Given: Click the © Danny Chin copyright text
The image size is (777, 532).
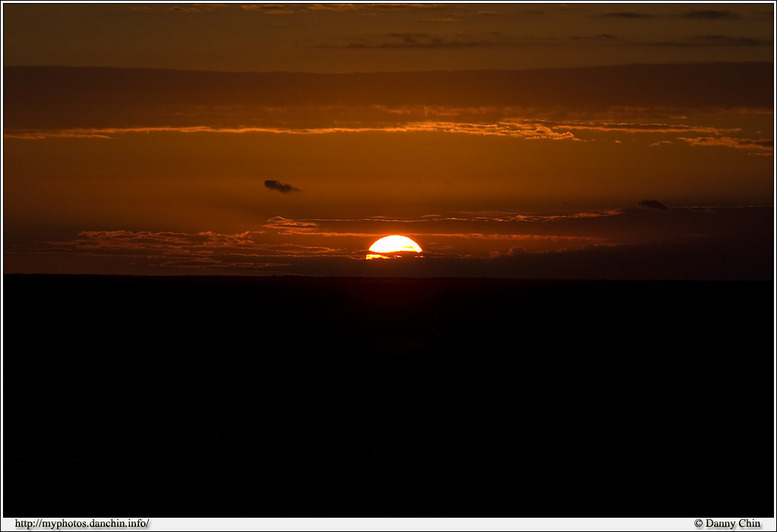Looking at the screenshot, I should click(727, 524).
